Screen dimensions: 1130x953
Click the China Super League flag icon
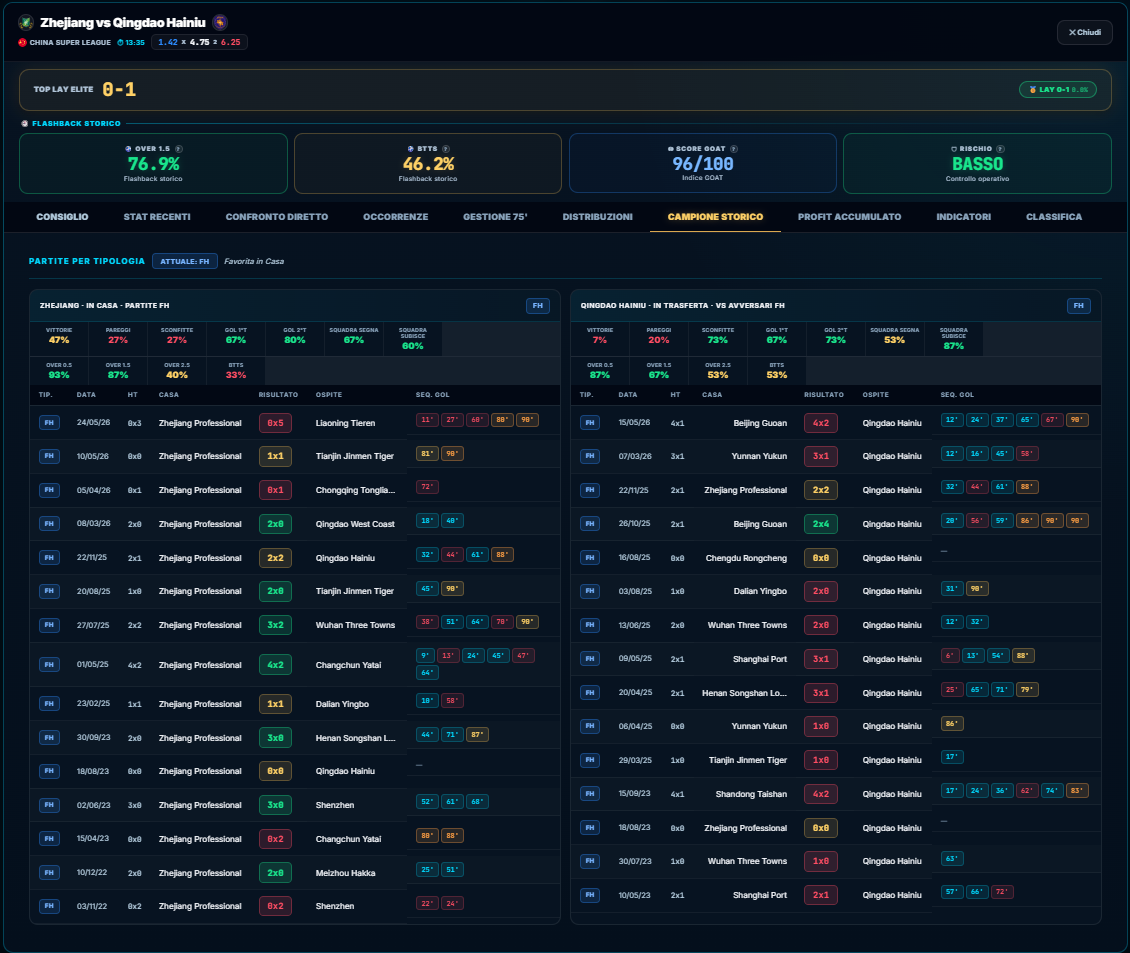click(22, 43)
